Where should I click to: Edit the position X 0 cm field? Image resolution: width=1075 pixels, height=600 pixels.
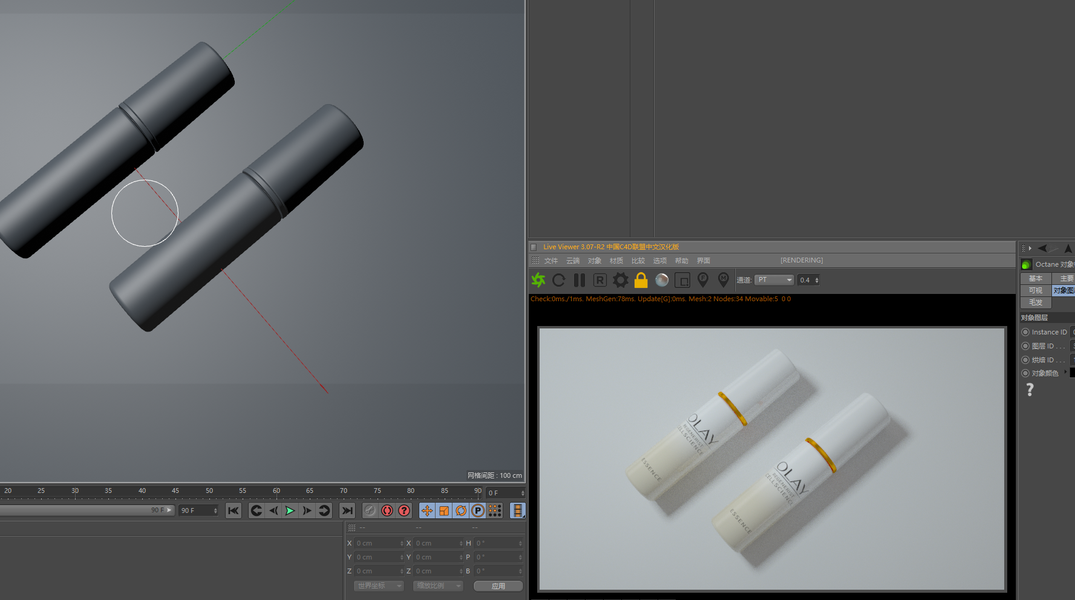pyautogui.click(x=380, y=543)
